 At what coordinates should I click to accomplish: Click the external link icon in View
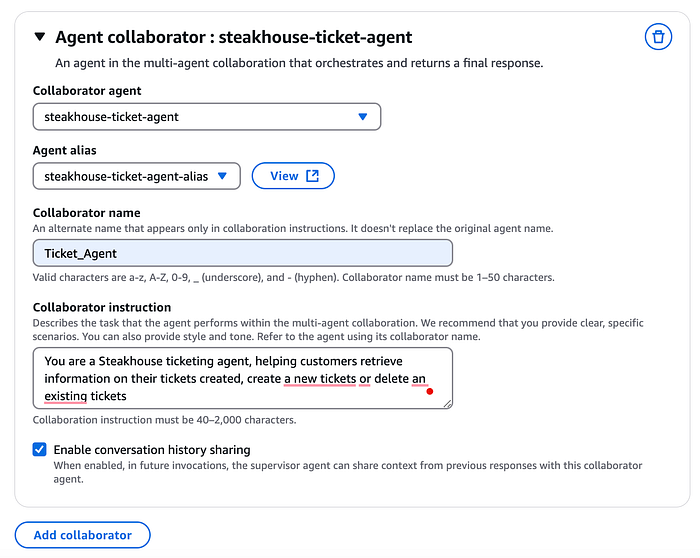[312, 176]
